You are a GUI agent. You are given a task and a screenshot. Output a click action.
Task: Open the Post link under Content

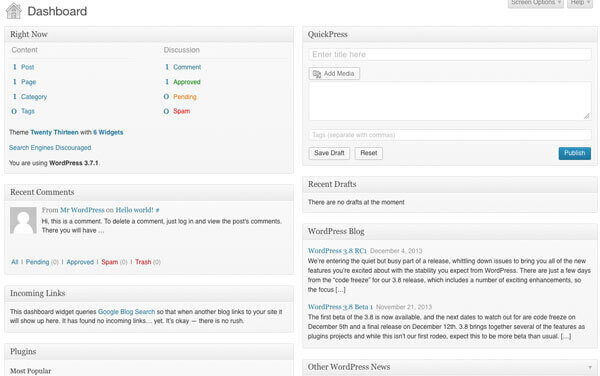(x=28, y=67)
